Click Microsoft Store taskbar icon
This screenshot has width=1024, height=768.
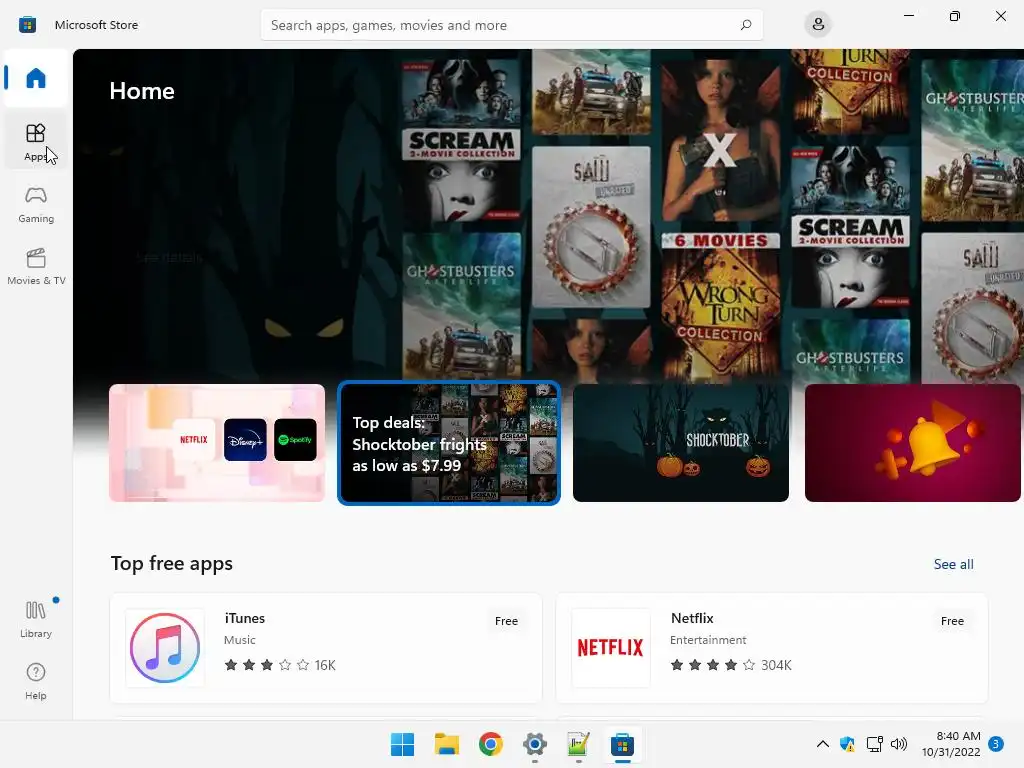(x=622, y=744)
